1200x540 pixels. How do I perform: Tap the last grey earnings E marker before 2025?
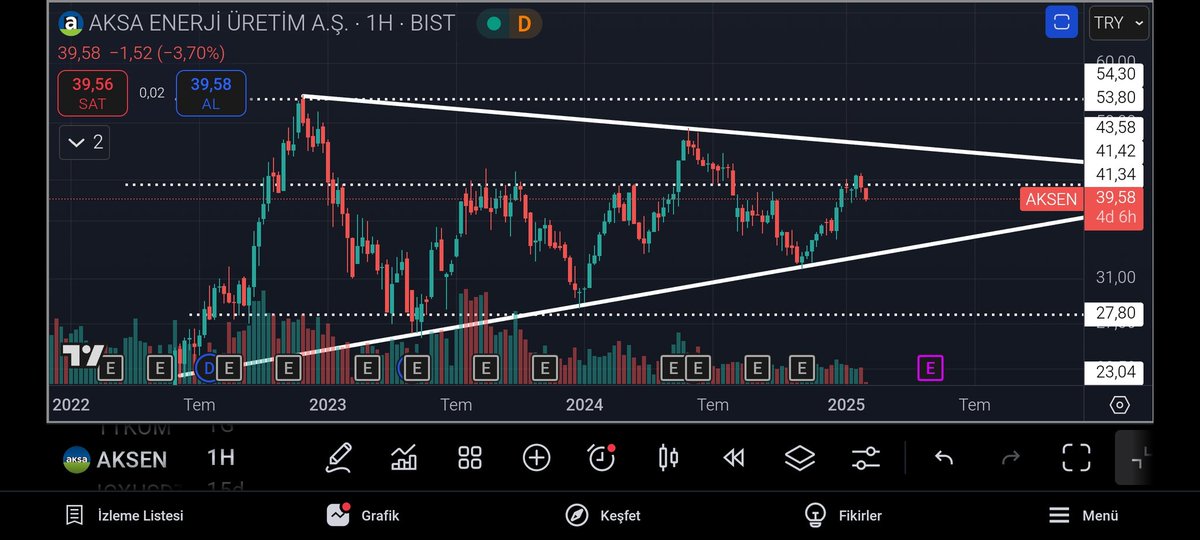click(x=801, y=368)
